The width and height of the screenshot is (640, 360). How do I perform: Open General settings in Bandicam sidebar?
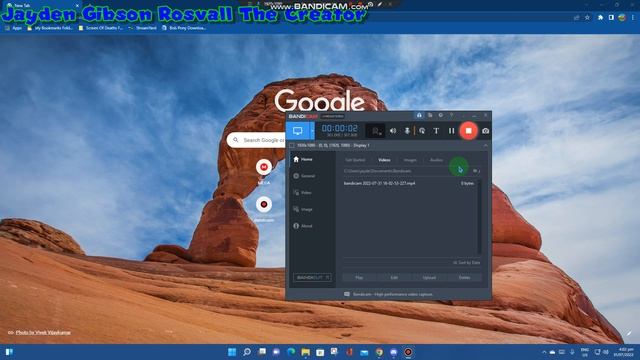click(304, 176)
